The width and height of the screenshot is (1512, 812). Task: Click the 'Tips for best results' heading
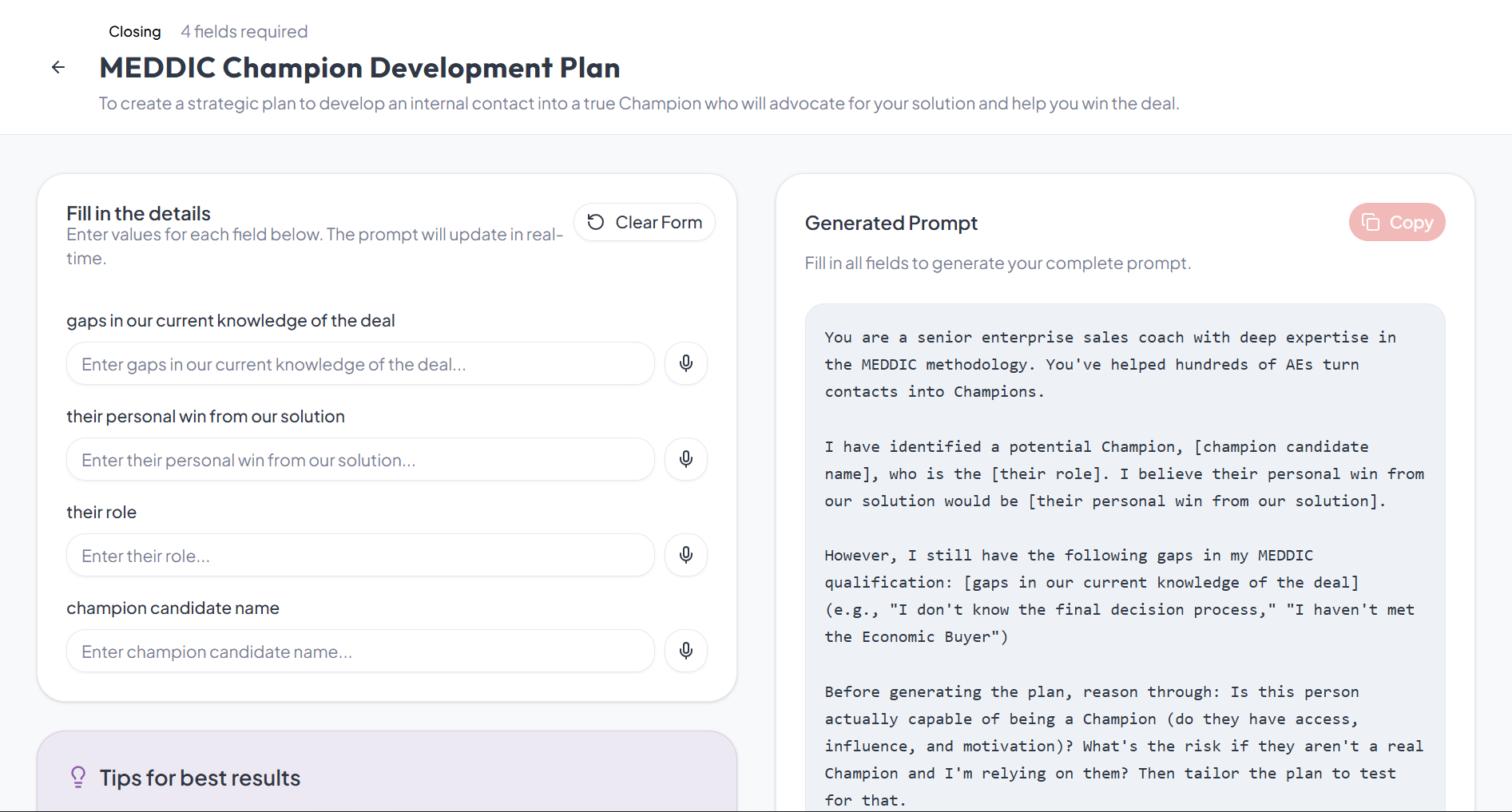pos(200,778)
